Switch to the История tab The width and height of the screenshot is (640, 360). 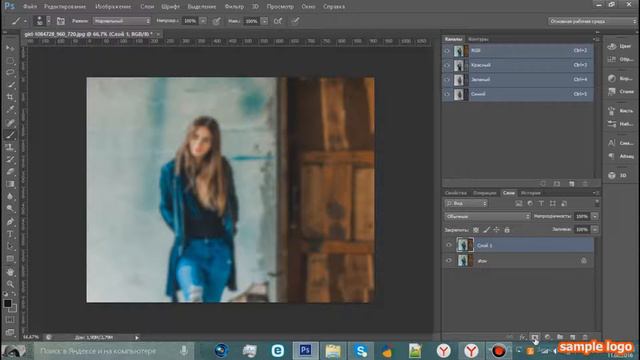click(531, 193)
